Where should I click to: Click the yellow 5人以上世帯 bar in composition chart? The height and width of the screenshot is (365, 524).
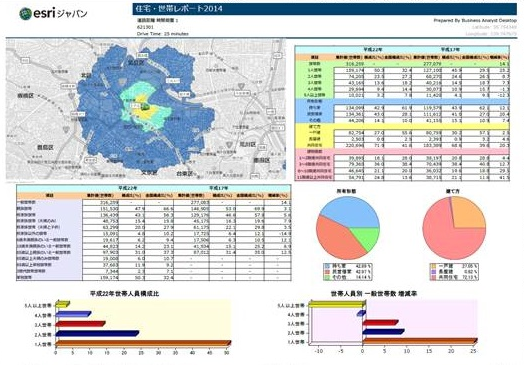[x=62, y=304]
